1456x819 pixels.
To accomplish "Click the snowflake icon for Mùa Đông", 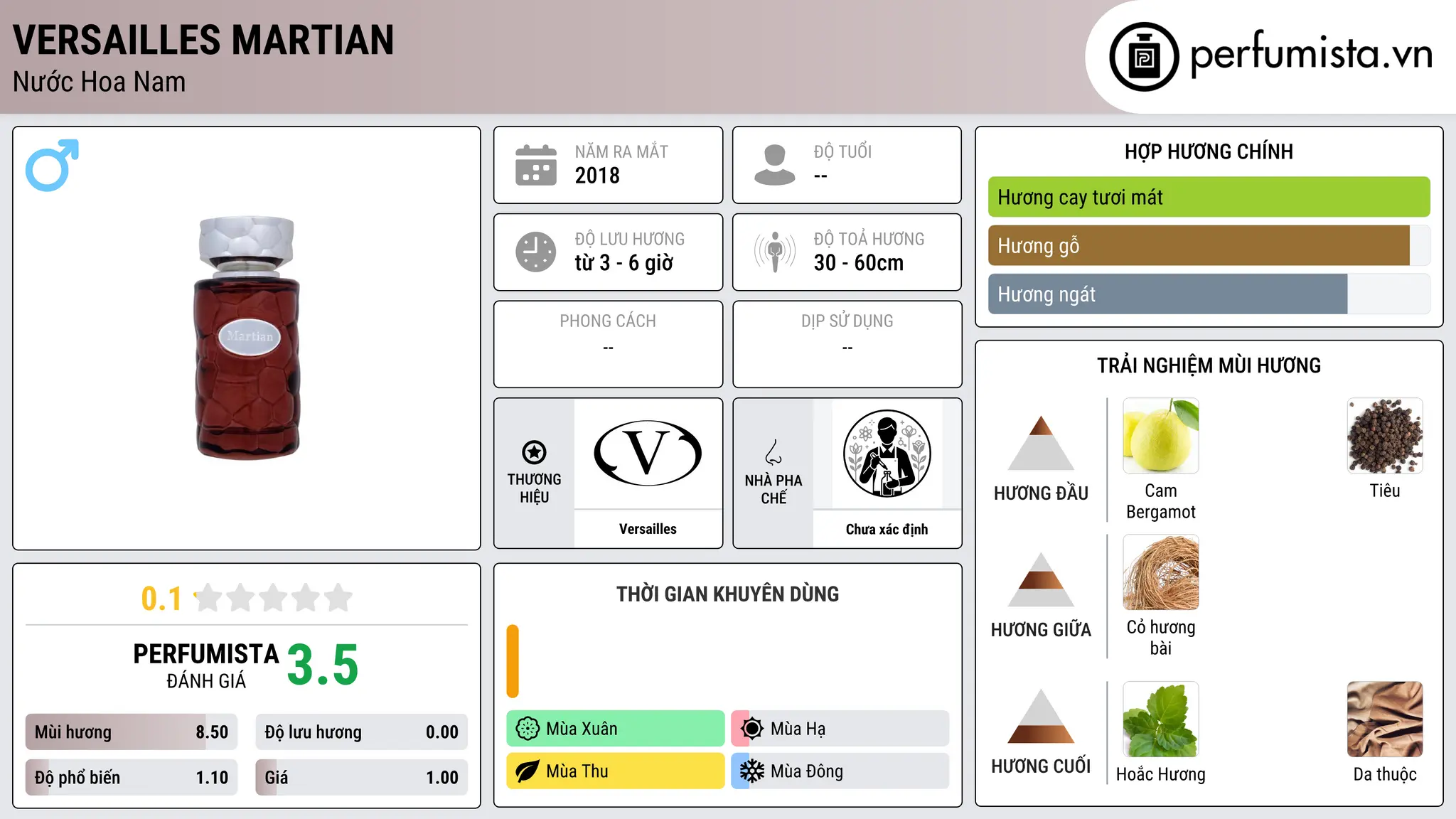I will tap(752, 771).
